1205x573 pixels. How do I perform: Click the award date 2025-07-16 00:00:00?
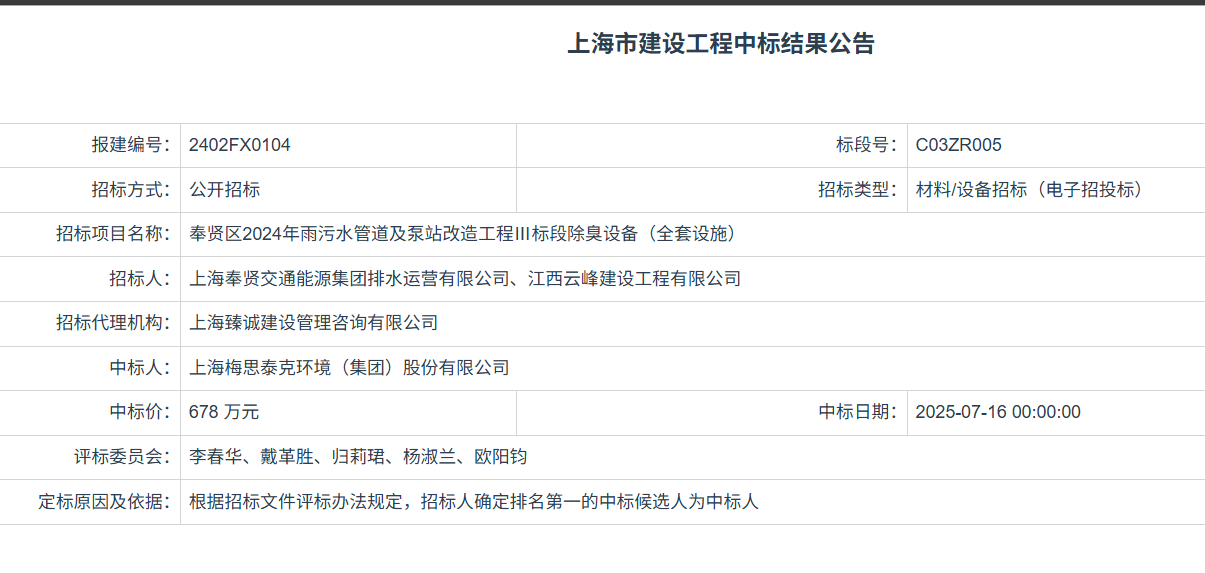pos(998,412)
